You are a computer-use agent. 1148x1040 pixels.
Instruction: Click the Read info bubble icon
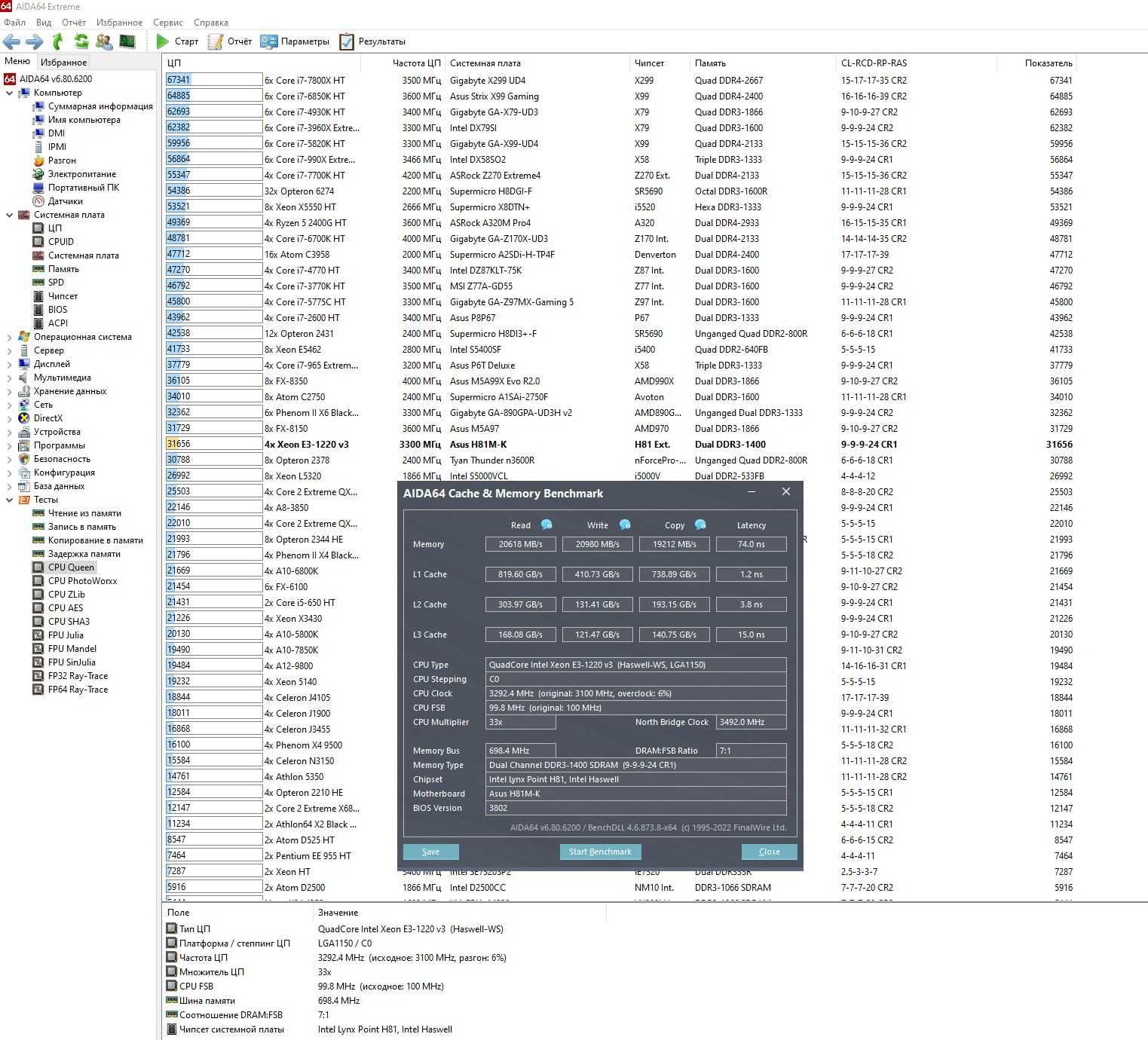(x=546, y=525)
